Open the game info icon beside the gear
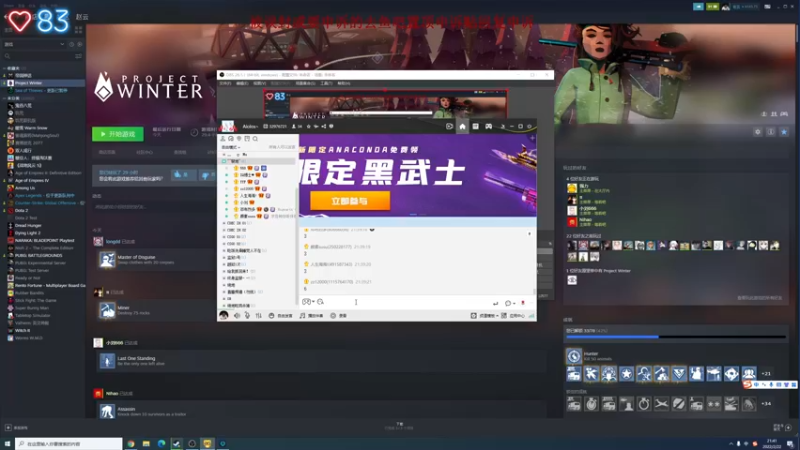 point(771,132)
